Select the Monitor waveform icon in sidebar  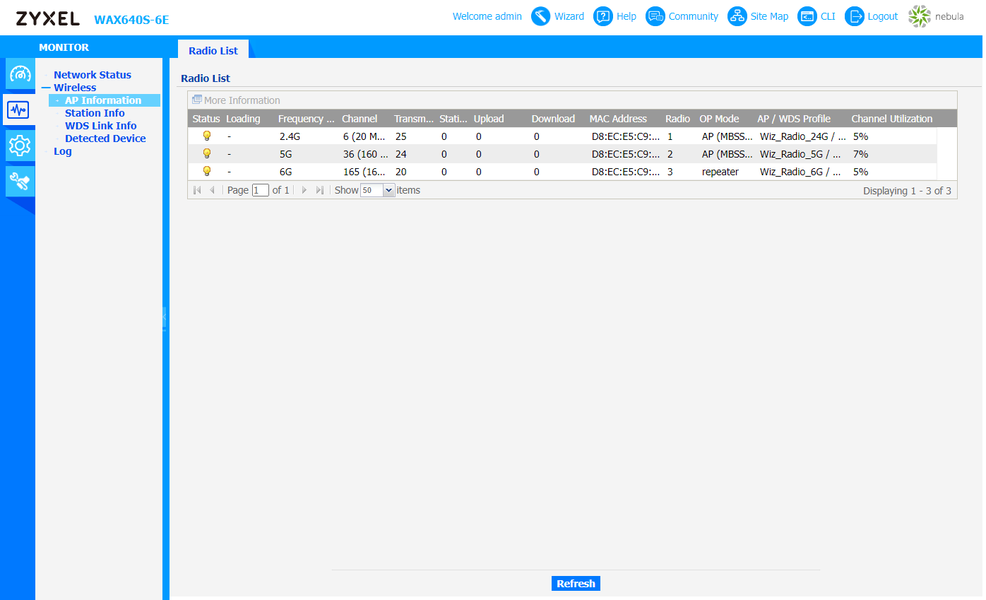point(18,110)
